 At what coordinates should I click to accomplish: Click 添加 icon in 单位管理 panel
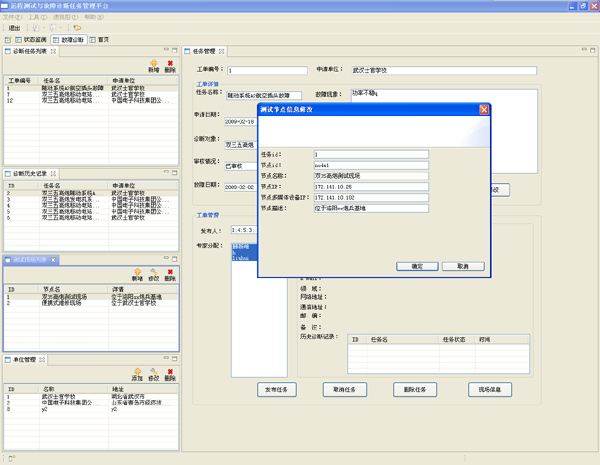click(137, 372)
